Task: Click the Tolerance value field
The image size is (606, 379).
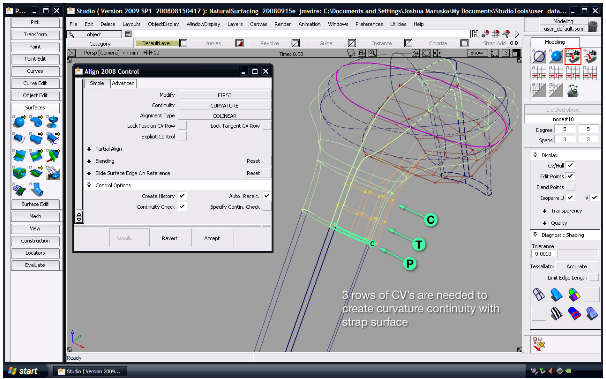Action: [x=543, y=254]
